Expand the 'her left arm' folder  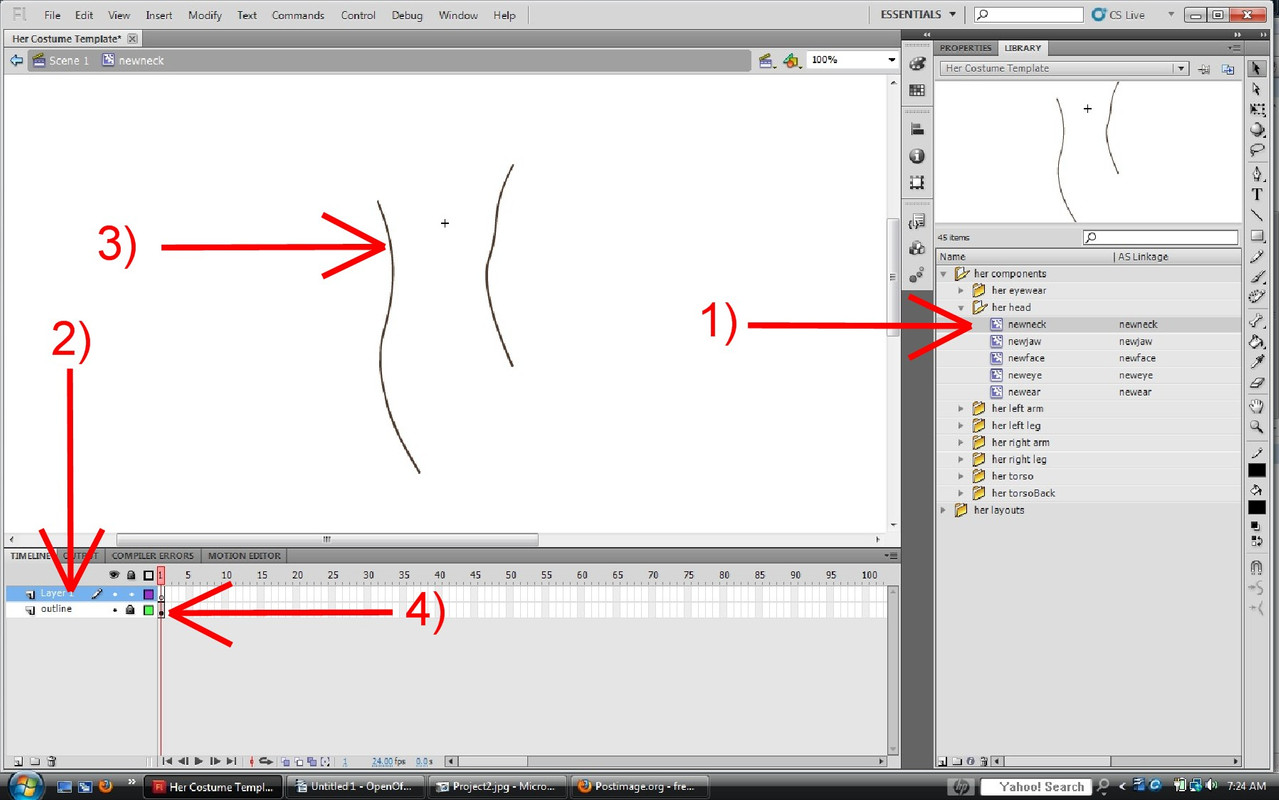(x=961, y=409)
